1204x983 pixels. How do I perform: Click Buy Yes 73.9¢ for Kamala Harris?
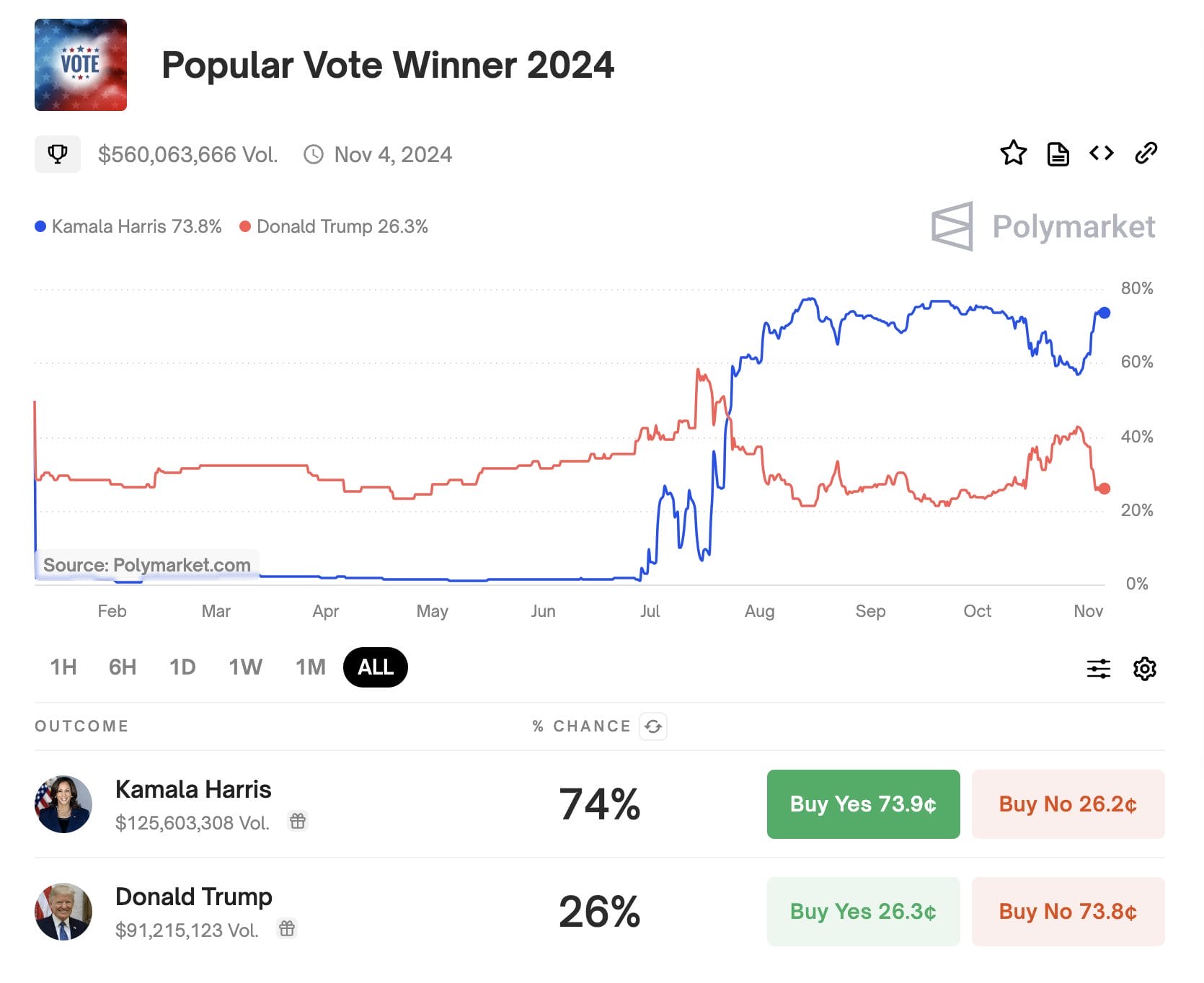tap(863, 804)
